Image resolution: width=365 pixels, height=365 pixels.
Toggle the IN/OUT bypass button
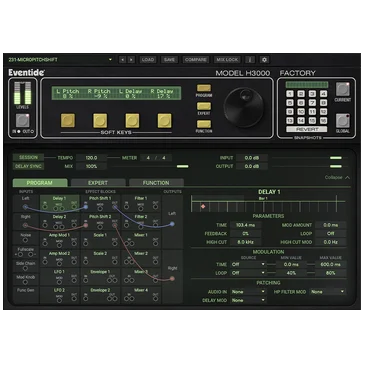pyautogui.click(x=23, y=120)
